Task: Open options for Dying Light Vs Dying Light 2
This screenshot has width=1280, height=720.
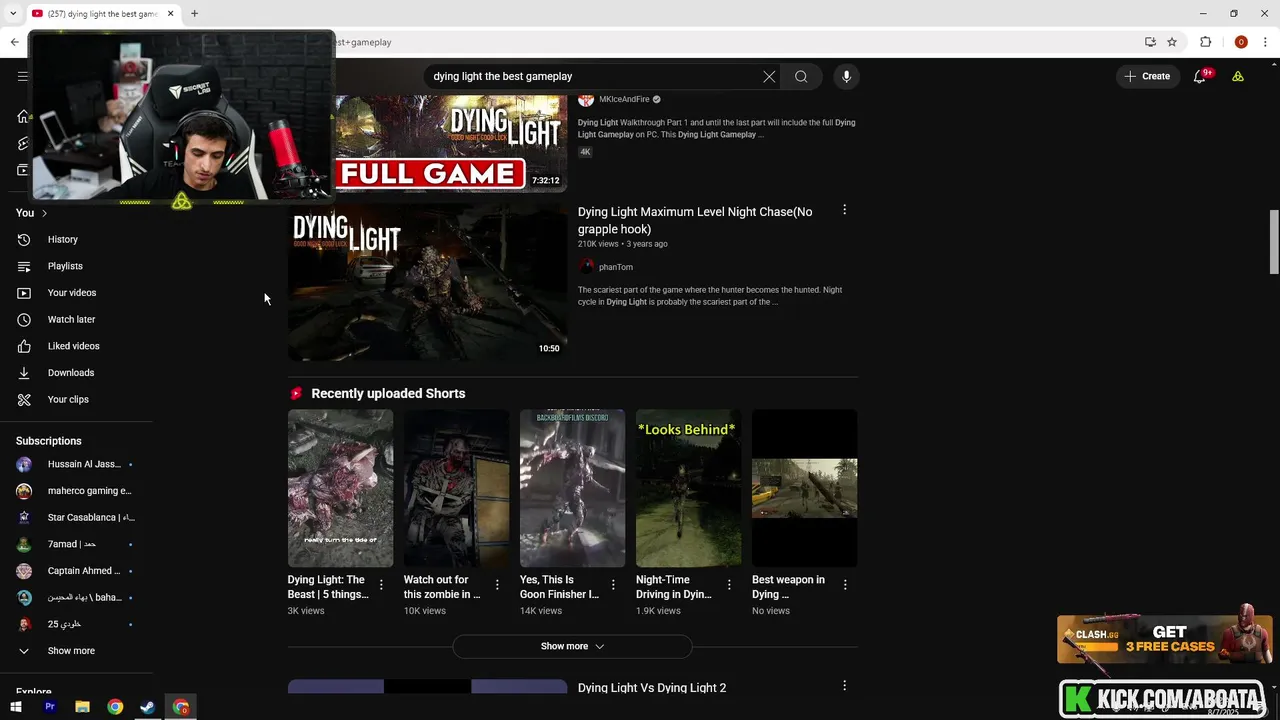Action: coord(844,686)
